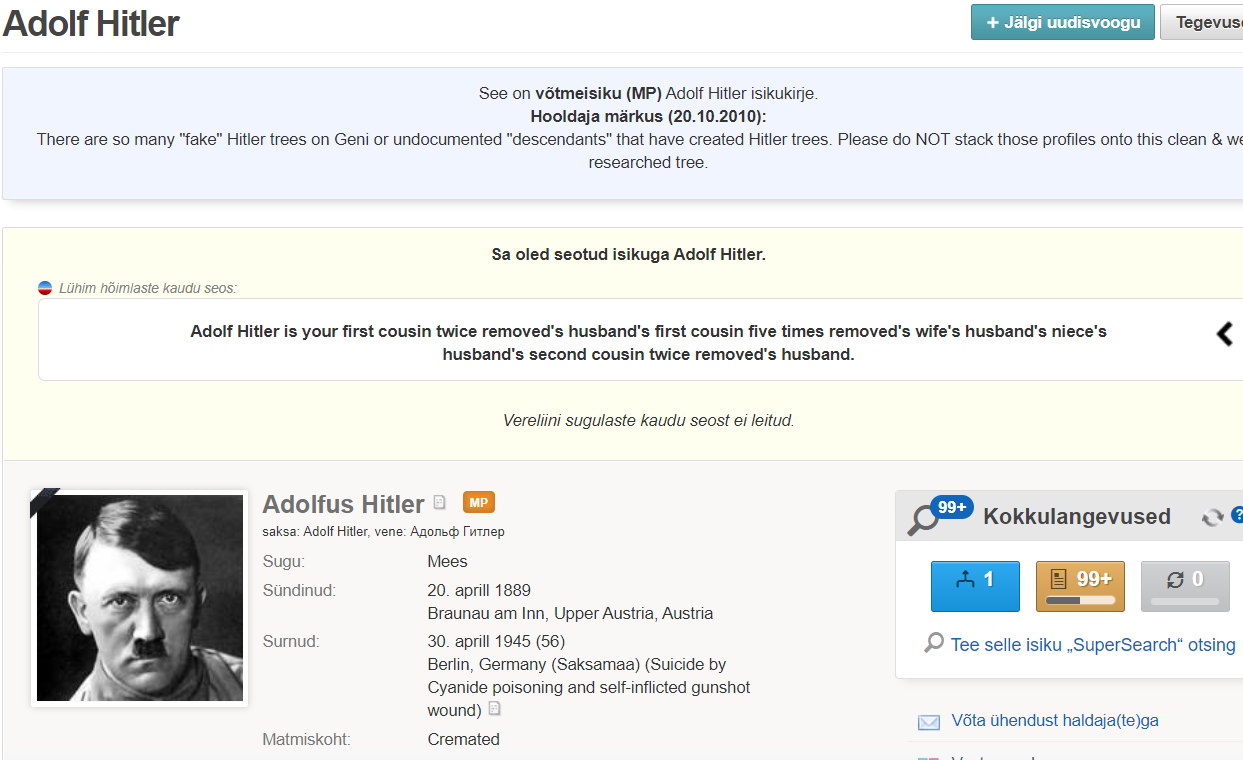Open the 'Tee selle isiku SuperSearch otsing' link
The image size is (1243, 760).
(x=1092, y=645)
